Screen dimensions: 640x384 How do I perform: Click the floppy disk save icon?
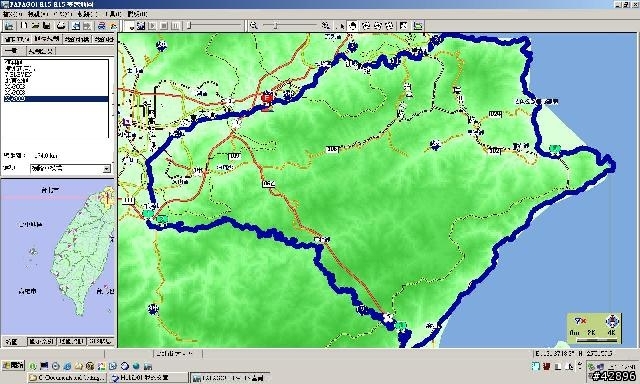pos(47,26)
